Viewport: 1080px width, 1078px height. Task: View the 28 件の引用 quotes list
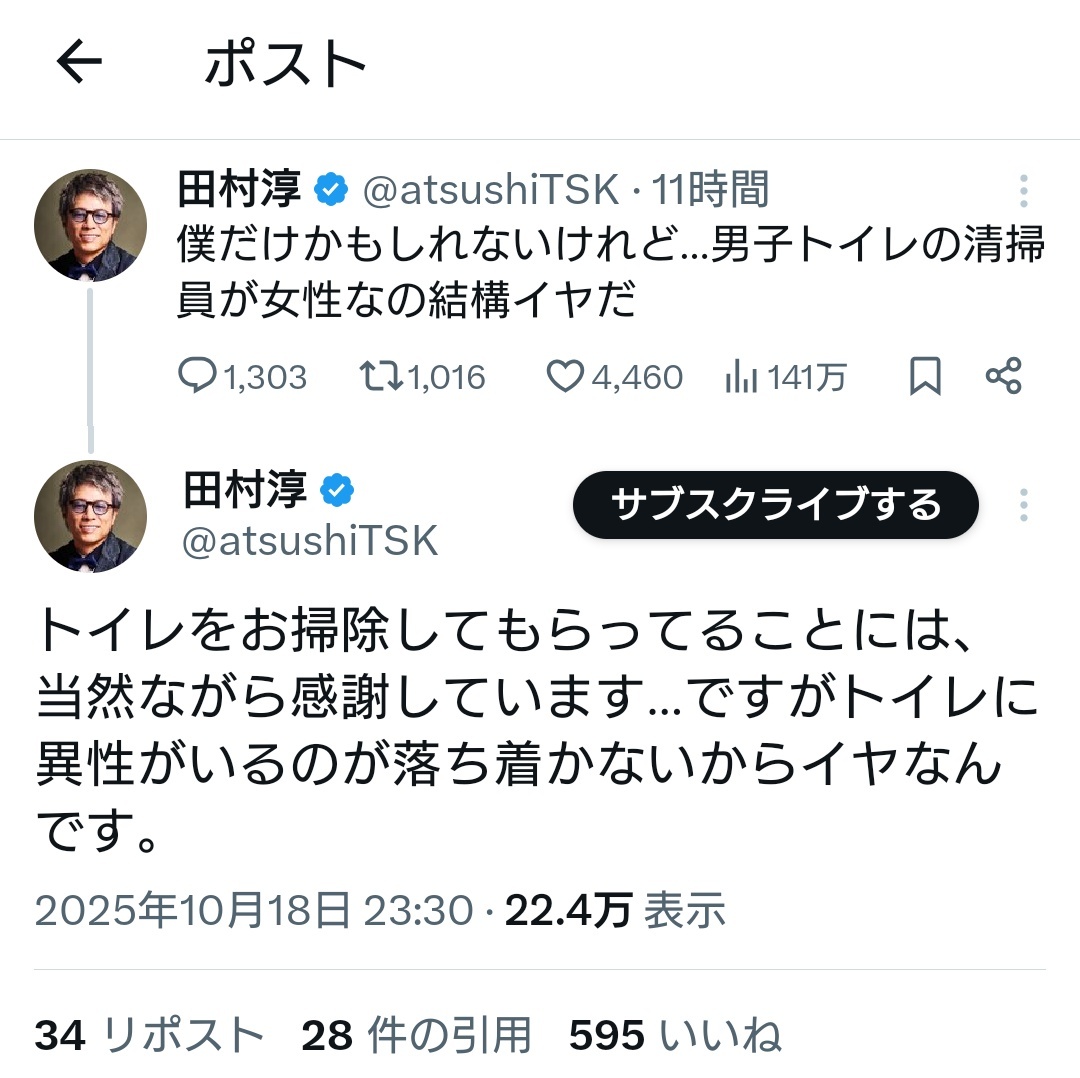[416, 1036]
